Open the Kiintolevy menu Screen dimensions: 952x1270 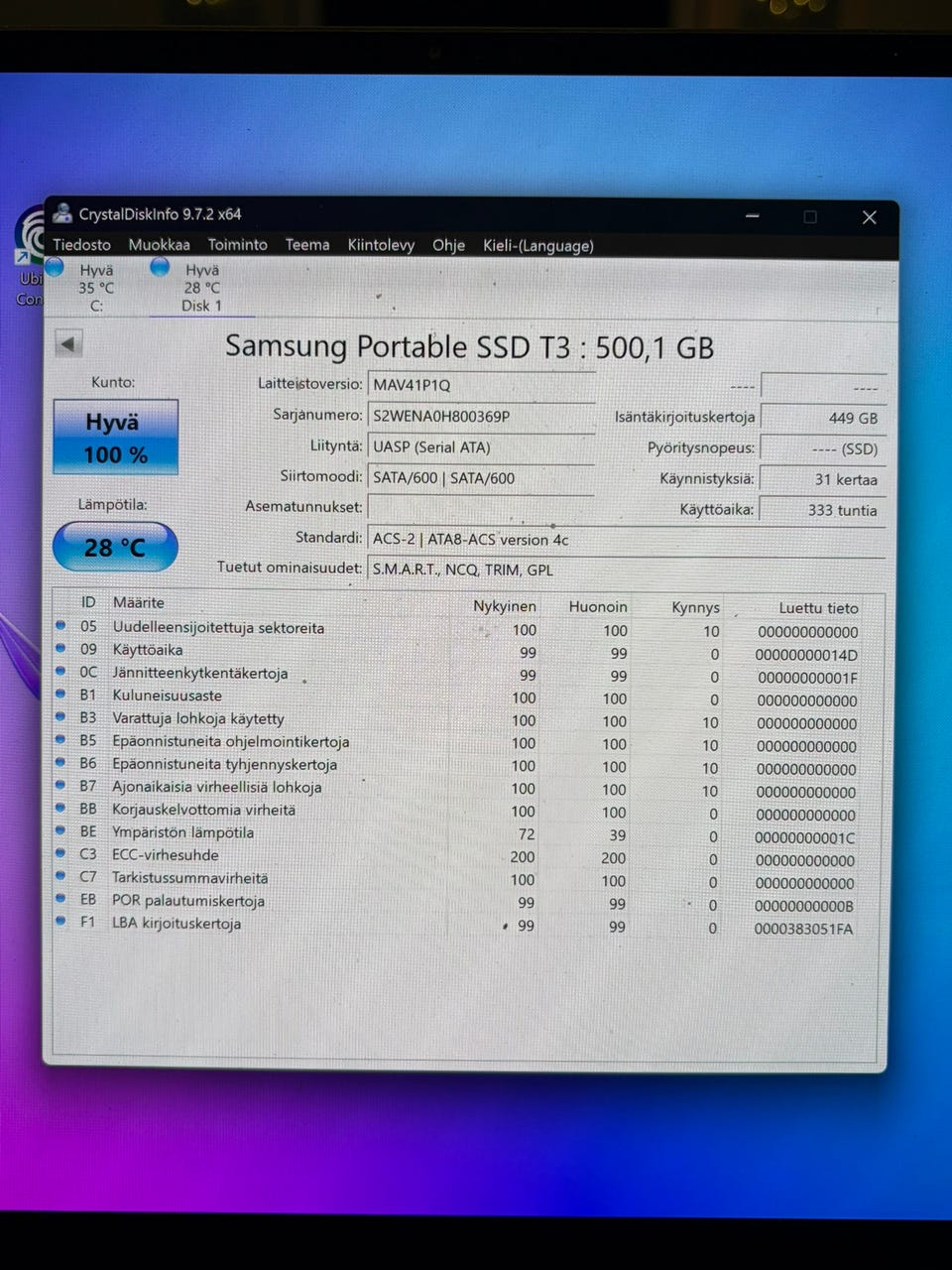click(381, 245)
